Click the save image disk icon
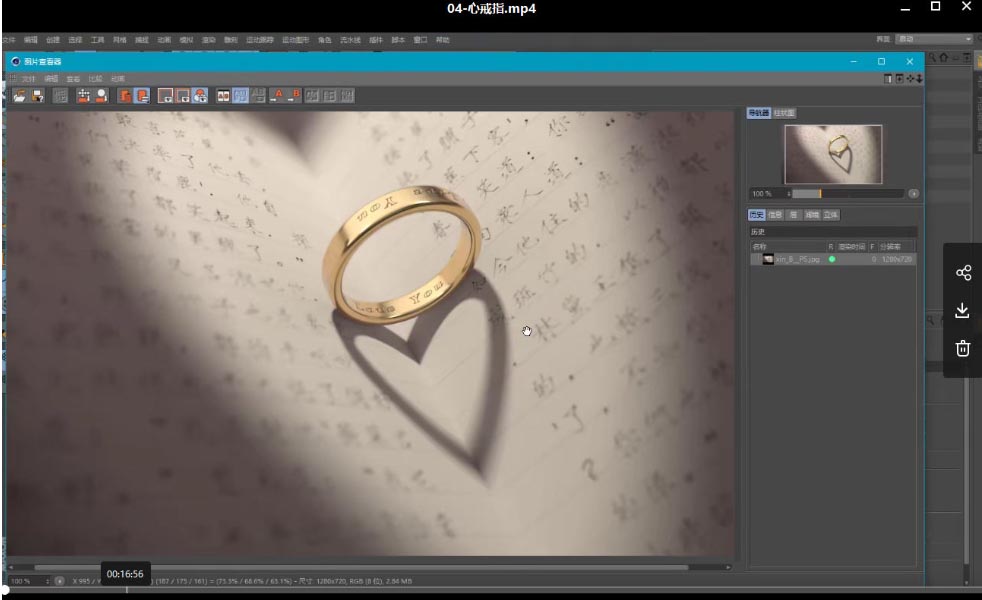The image size is (982, 600). coord(38,96)
